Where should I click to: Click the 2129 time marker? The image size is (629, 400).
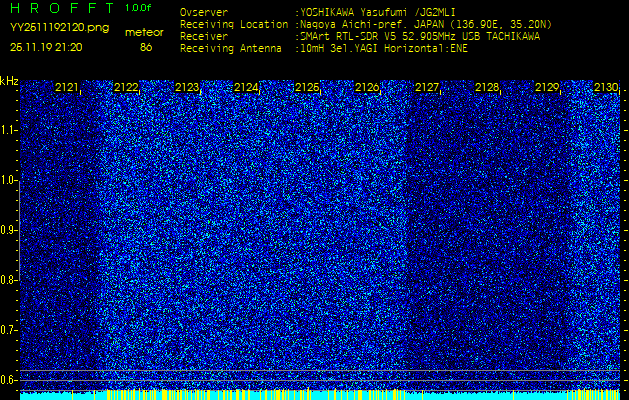(547, 87)
